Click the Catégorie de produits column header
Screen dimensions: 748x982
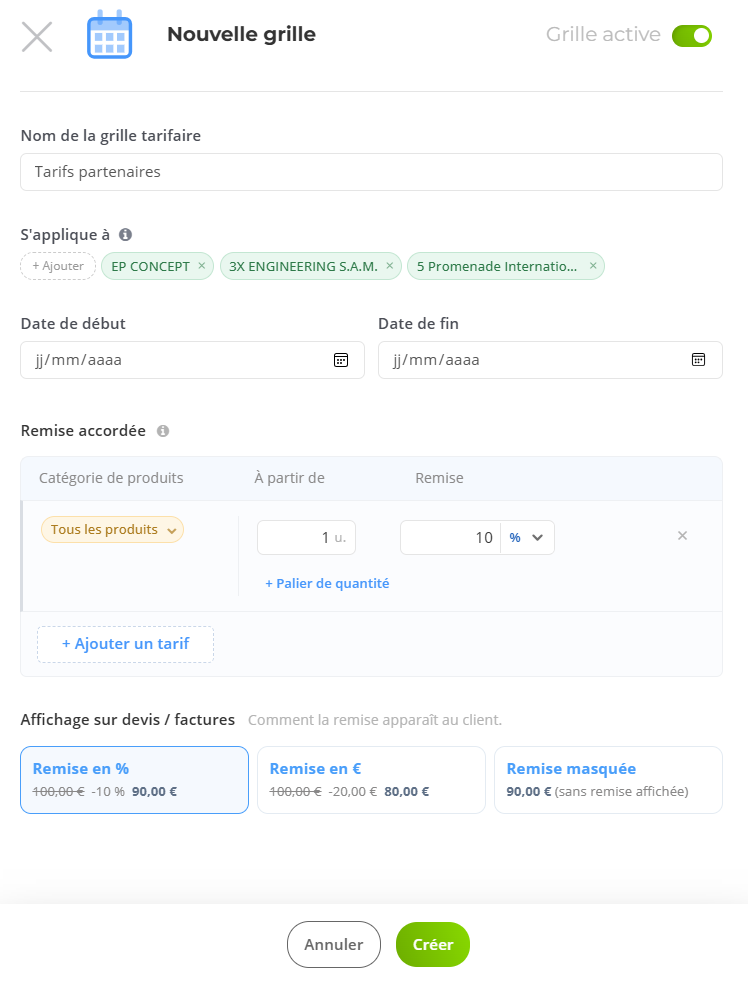[x=111, y=478]
